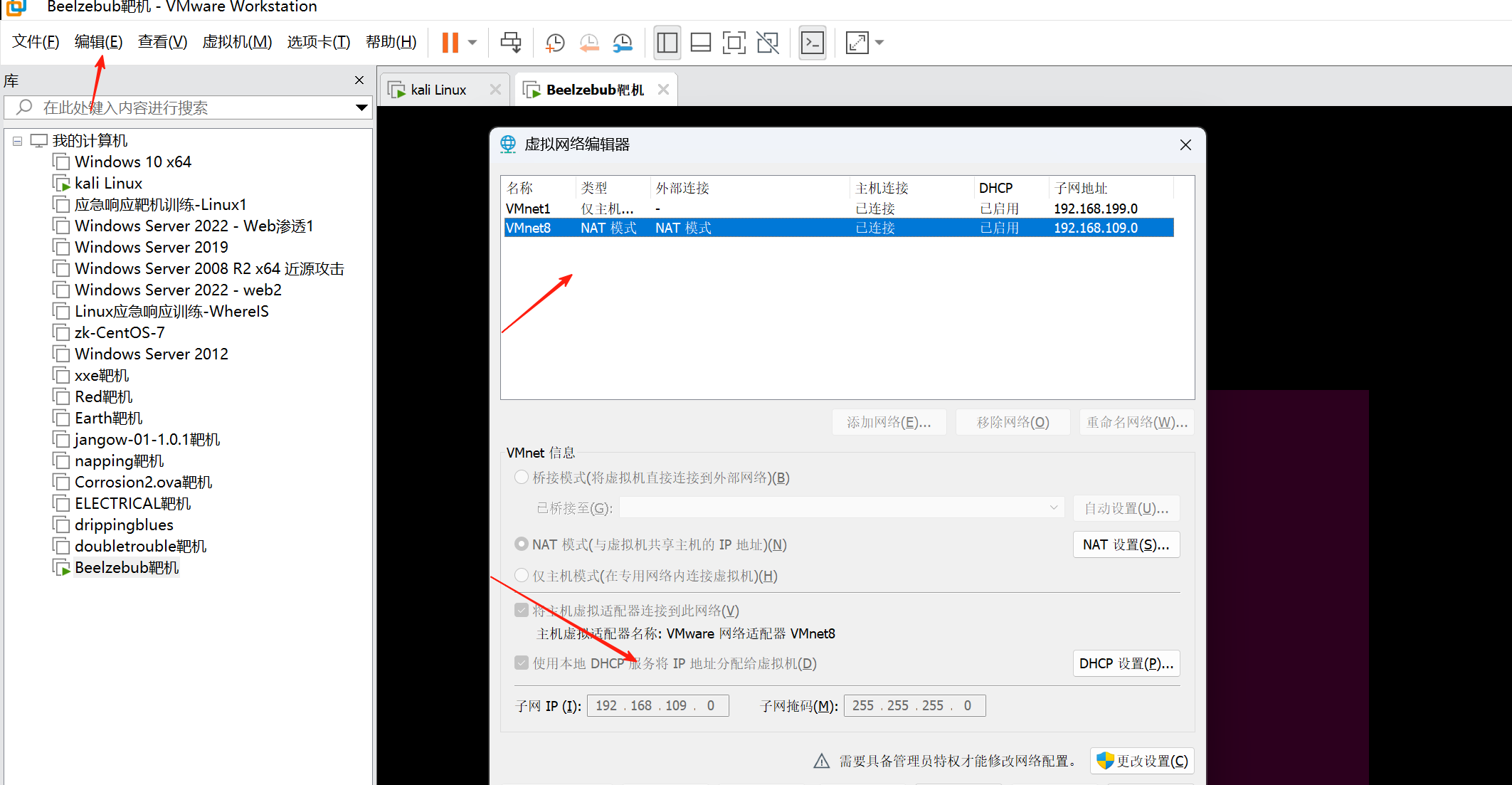The height and width of the screenshot is (785, 1512).
Task: Toggle the local DHCP service checkbox
Action: [x=522, y=663]
